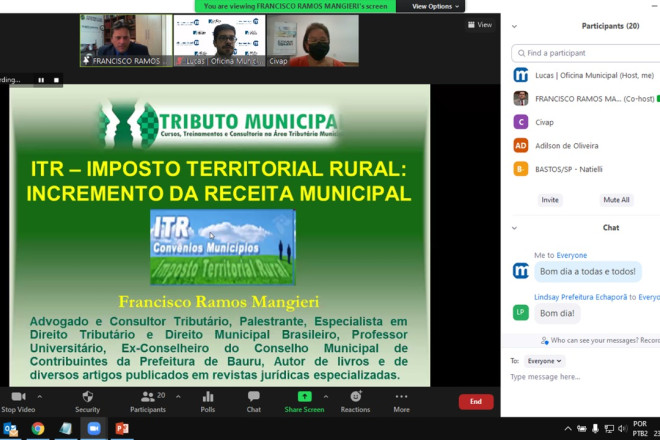Viewport: 660px width, 440px height.
Task: Collapse the Chat panel chevron
Action: click(x=514, y=228)
